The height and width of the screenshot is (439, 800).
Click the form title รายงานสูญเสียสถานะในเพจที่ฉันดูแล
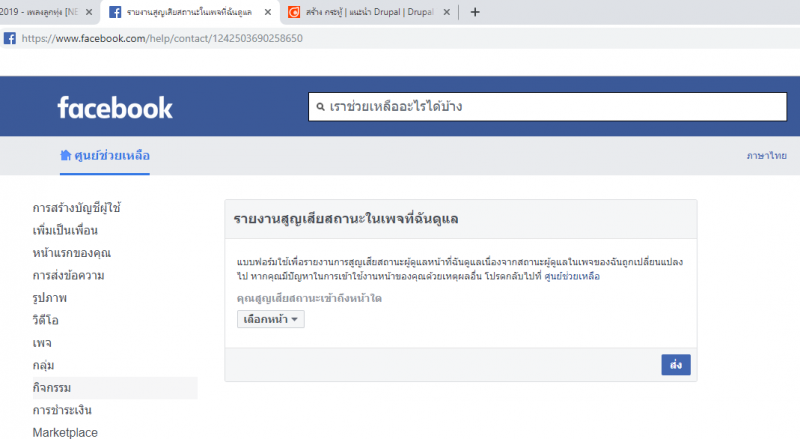coord(346,219)
